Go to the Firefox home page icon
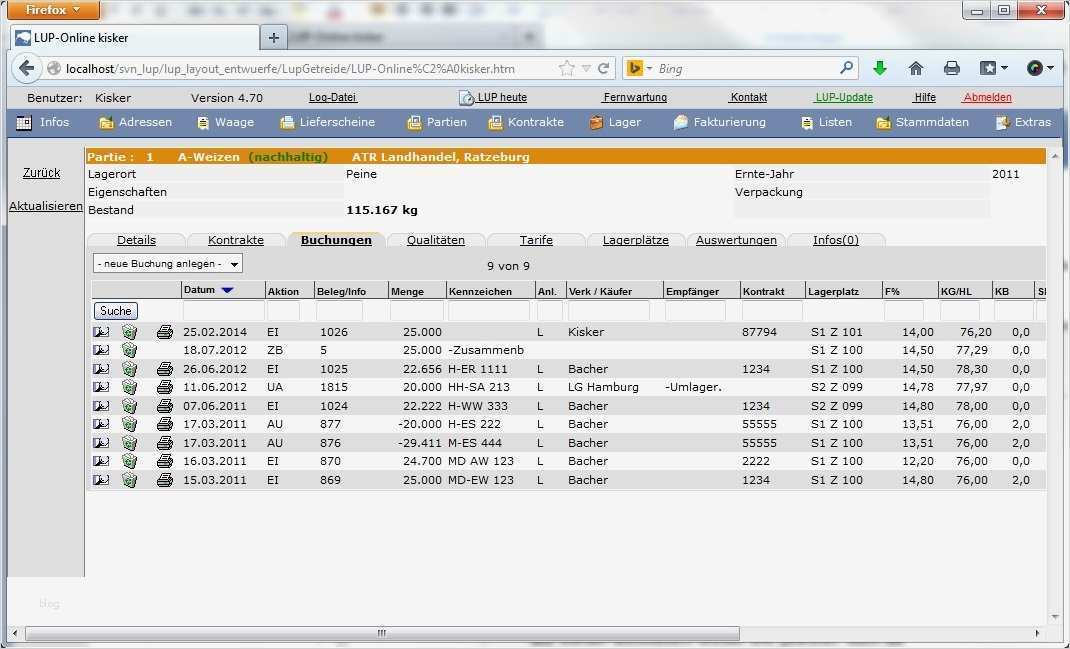1070x649 pixels. (916, 68)
